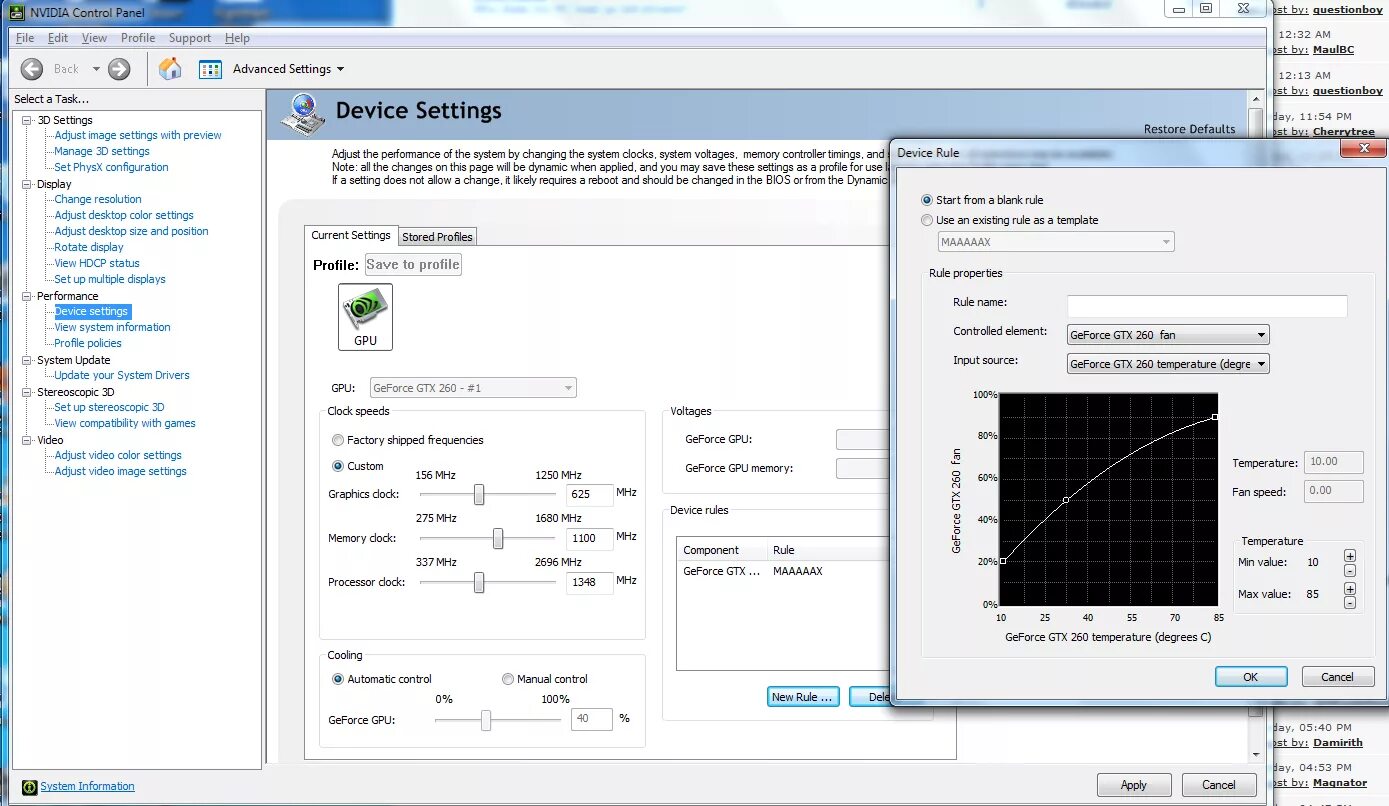The image size is (1389, 806).
Task: Collapse the Video tree node
Action: pyautogui.click(x=27, y=440)
